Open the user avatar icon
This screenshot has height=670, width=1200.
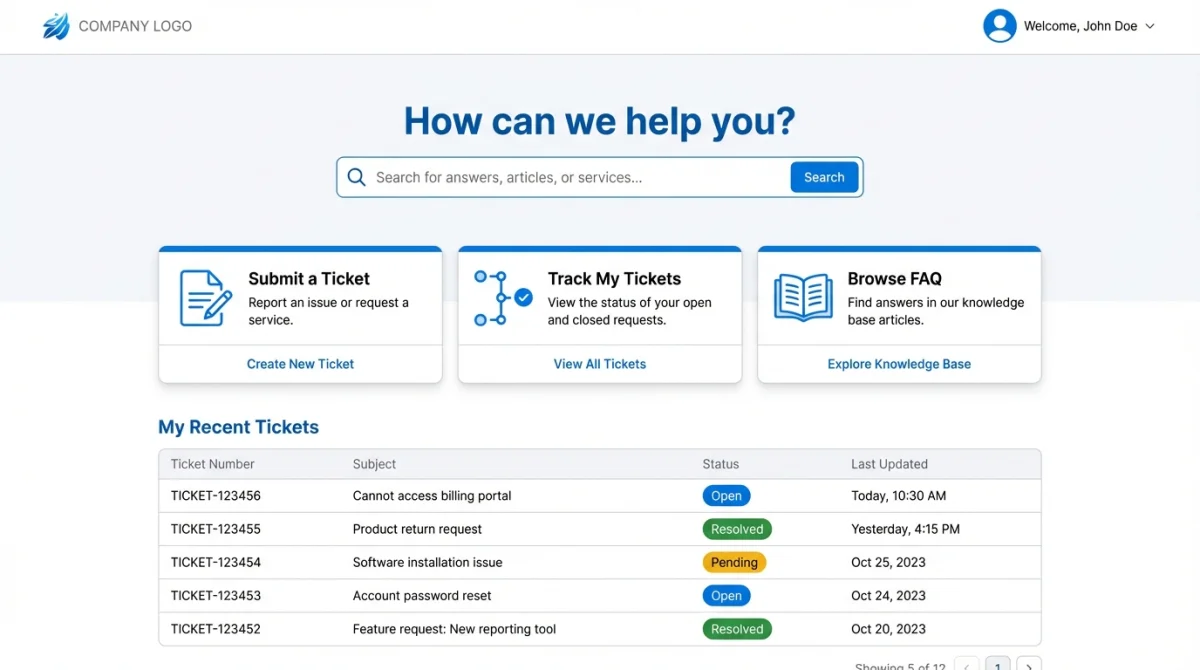(x=999, y=25)
